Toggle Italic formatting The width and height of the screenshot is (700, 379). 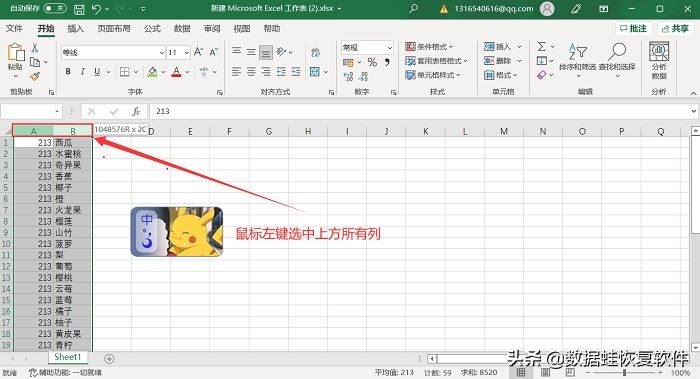pos(83,71)
